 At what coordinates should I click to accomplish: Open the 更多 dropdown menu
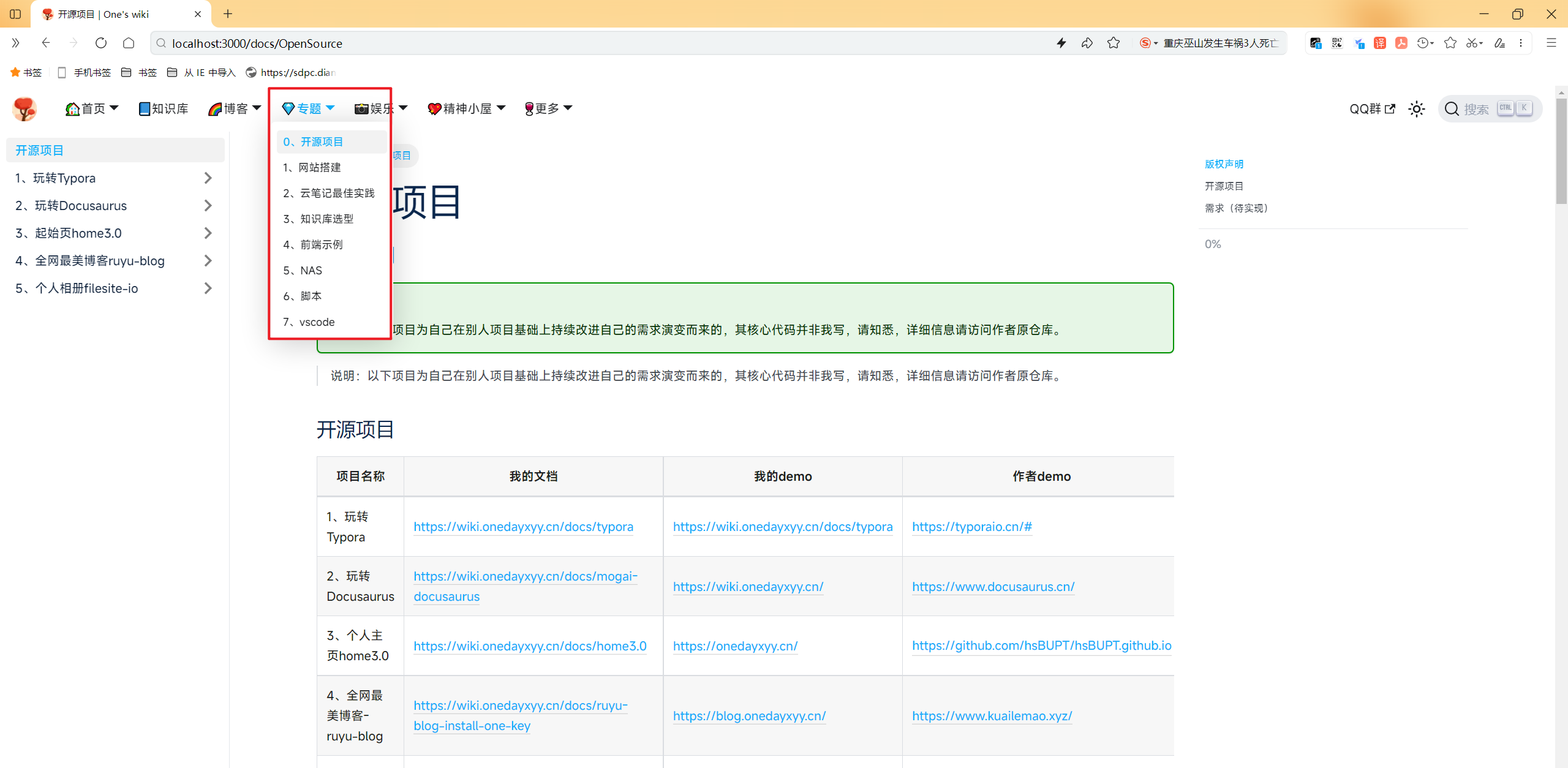(548, 108)
